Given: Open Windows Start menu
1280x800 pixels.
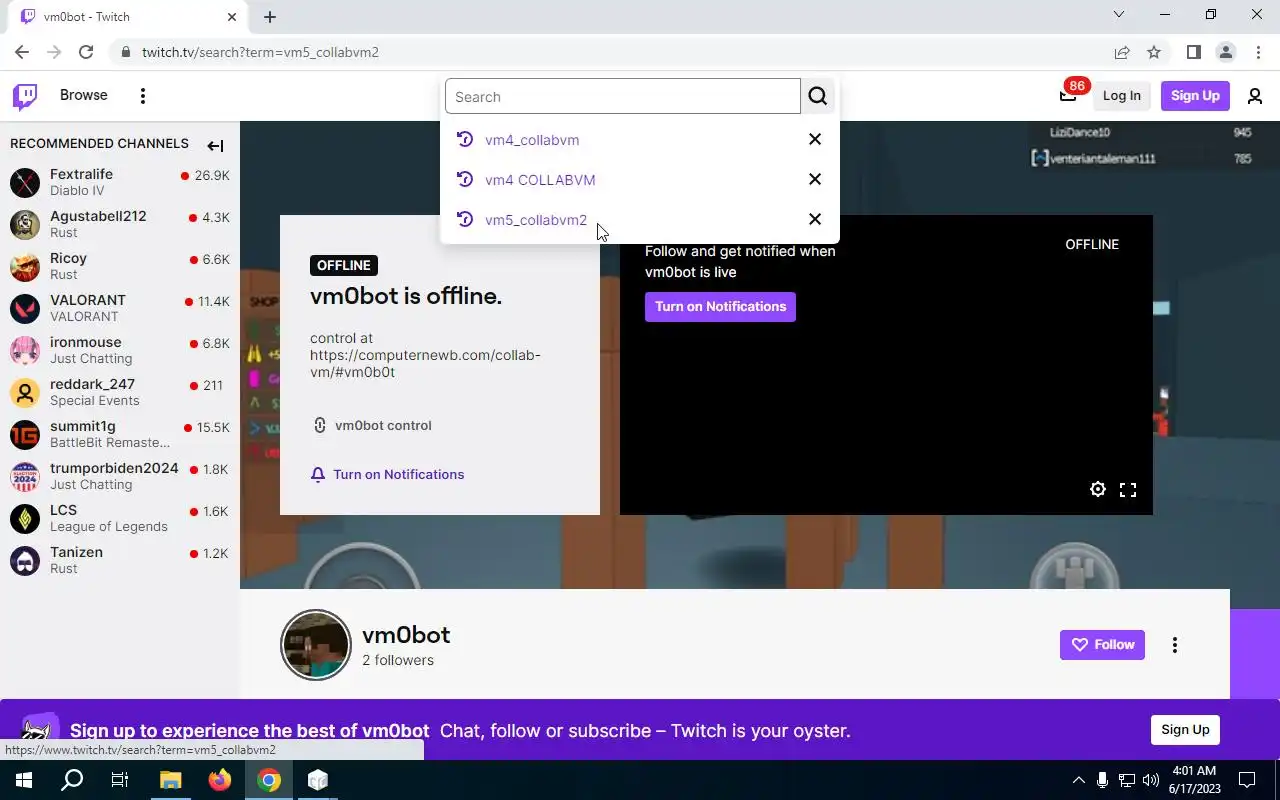Looking at the screenshot, I should point(24,780).
